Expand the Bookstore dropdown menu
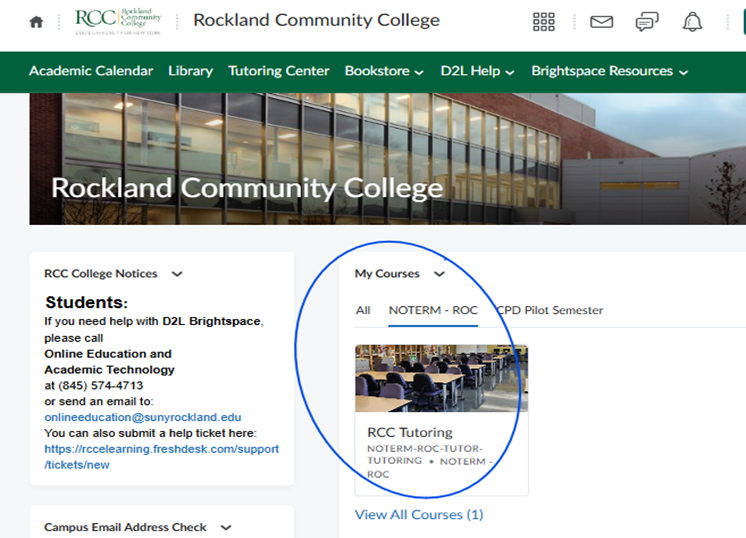This screenshot has height=538, width=746. (384, 71)
